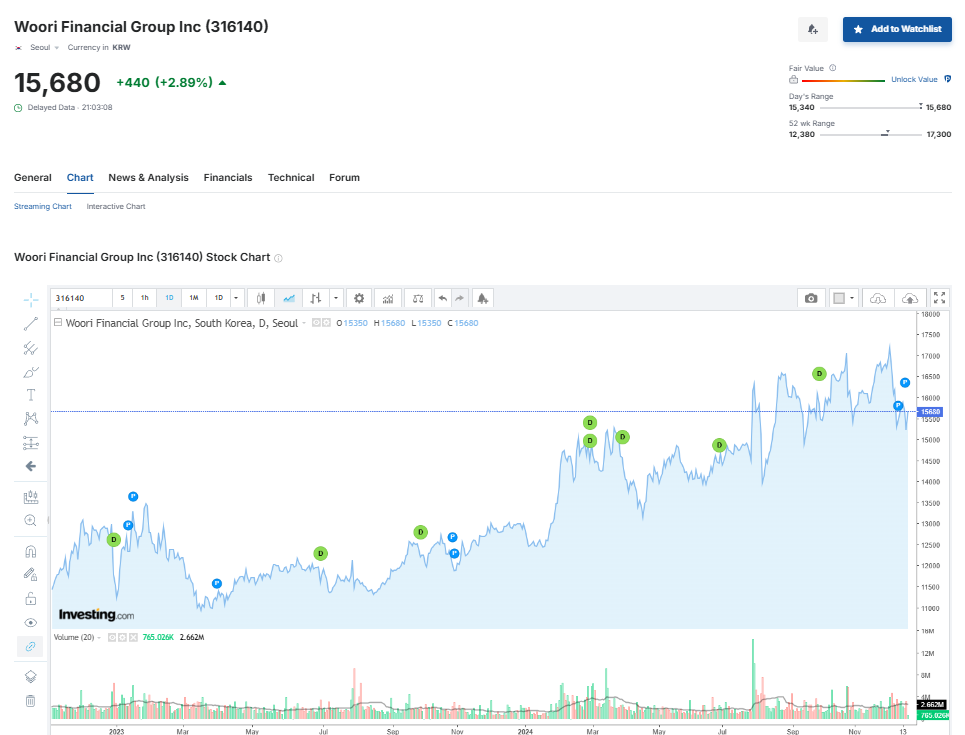Click the back arrow in left sidebar
This screenshot has height=735, width=965.
(x=31, y=466)
